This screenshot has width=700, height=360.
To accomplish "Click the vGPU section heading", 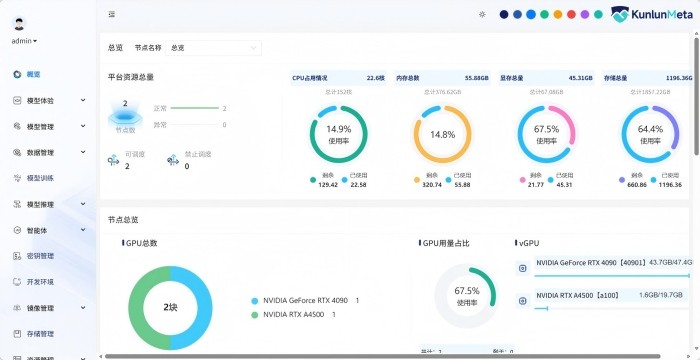I will point(529,243).
